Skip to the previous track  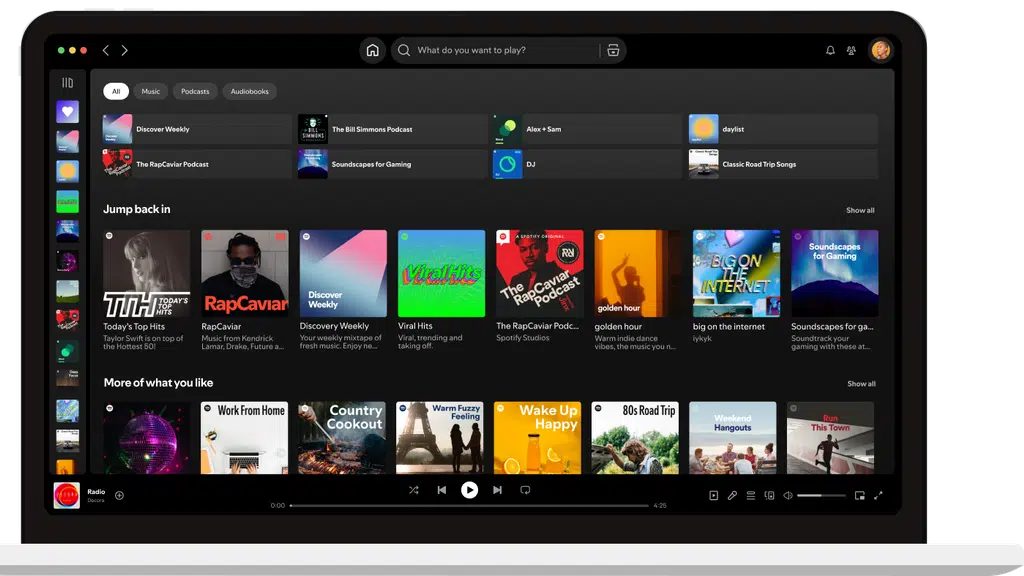(x=441, y=490)
